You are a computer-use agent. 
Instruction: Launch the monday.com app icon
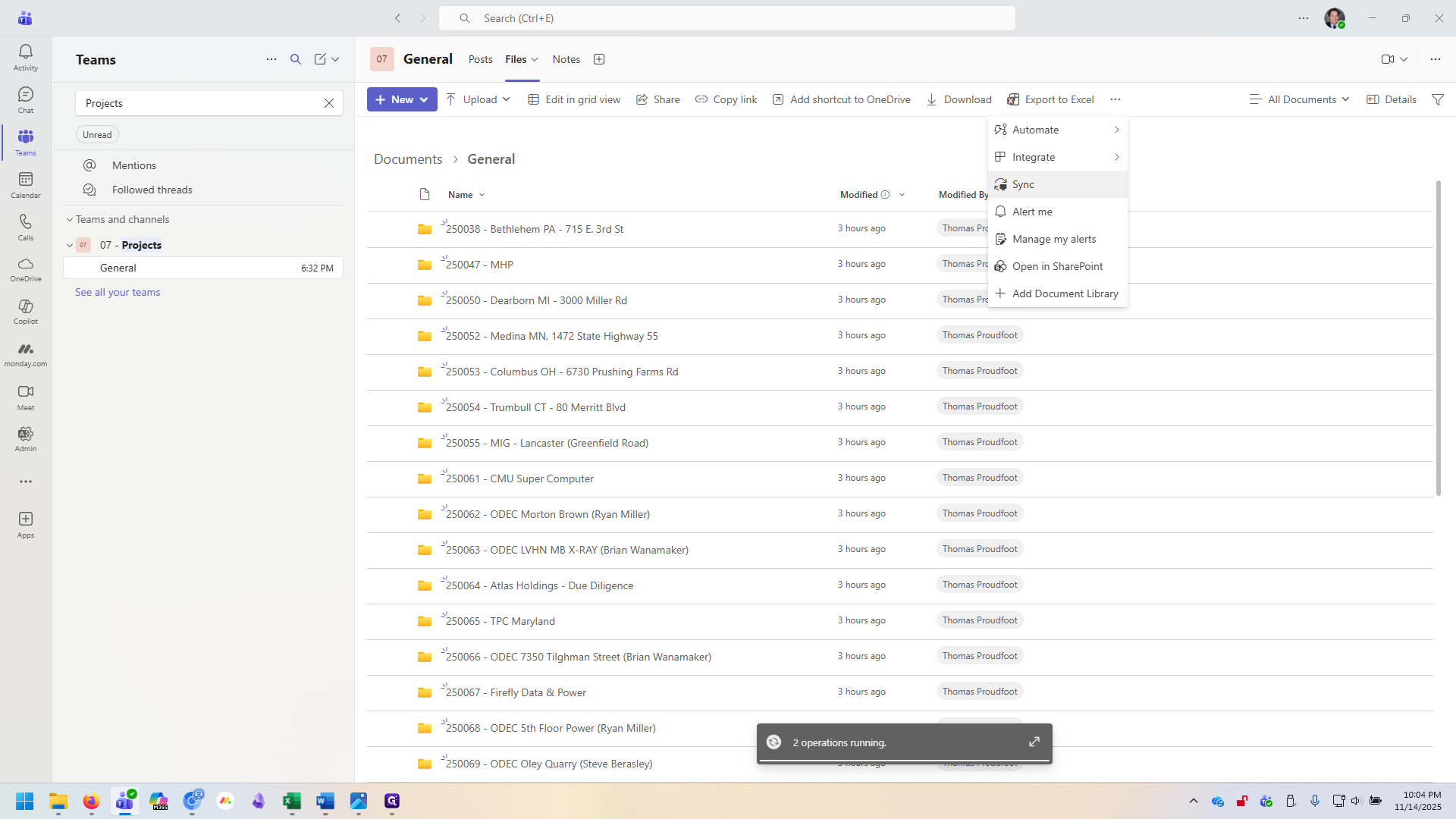click(x=25, y=352)
